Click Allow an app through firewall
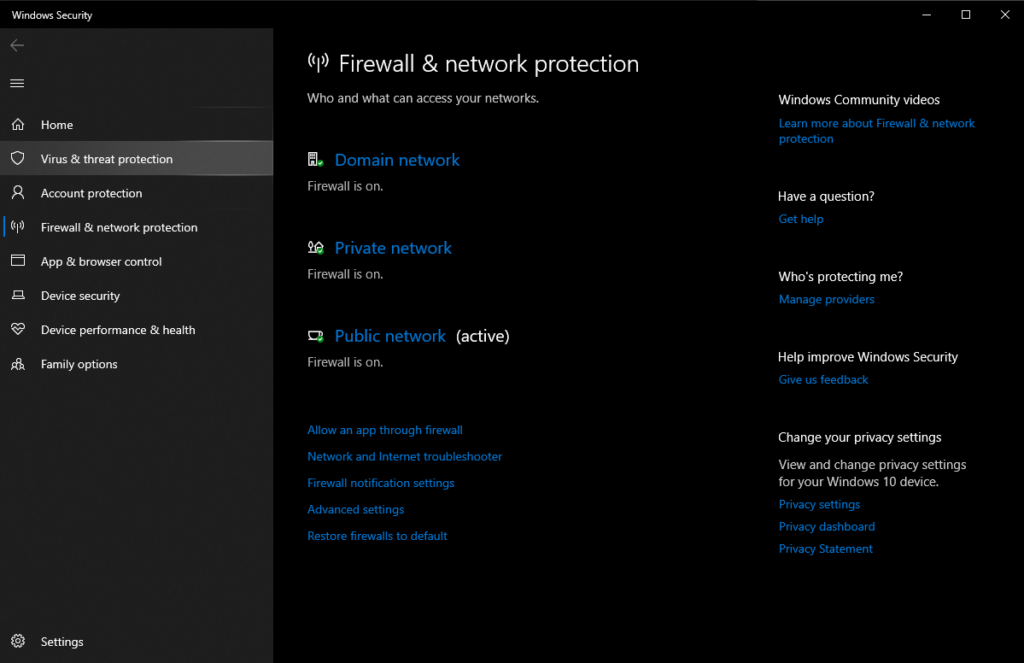Viewport: 1024px width, 663px height. 385,430
